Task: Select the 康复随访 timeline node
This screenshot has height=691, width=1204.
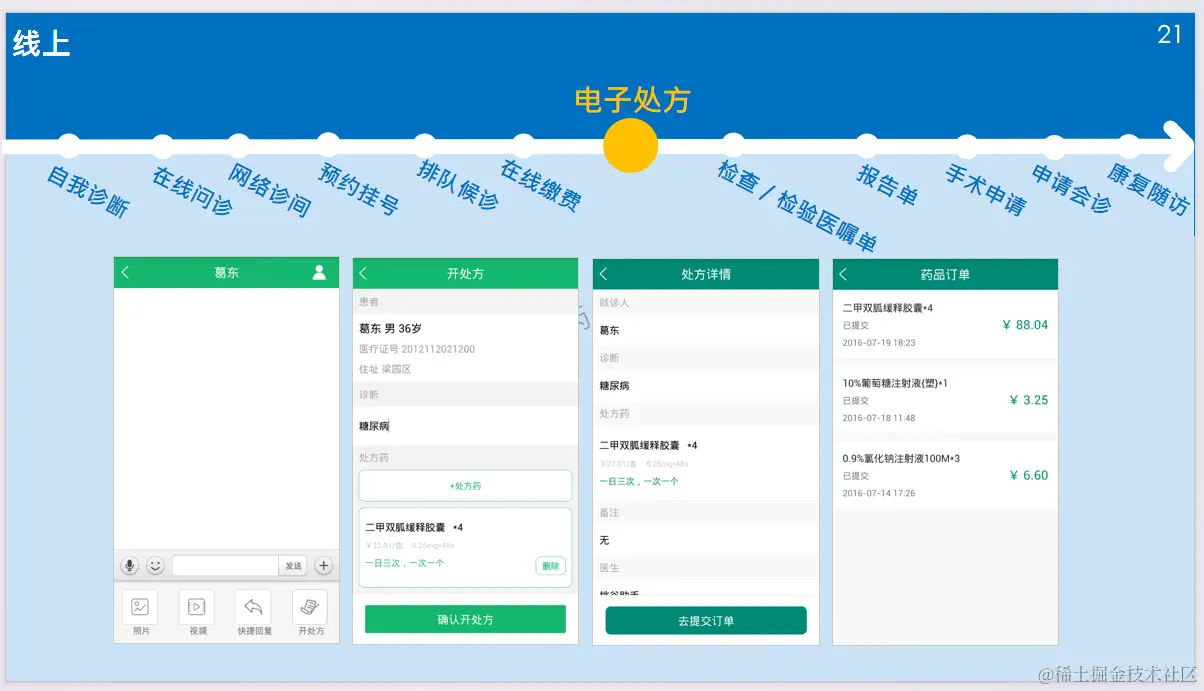Action: click(x=1129, y=146)
